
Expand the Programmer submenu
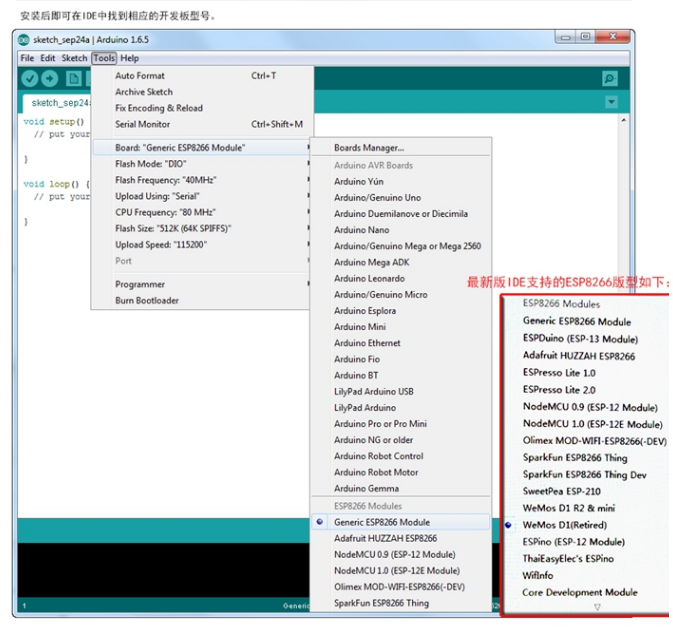tap(202, 284)
